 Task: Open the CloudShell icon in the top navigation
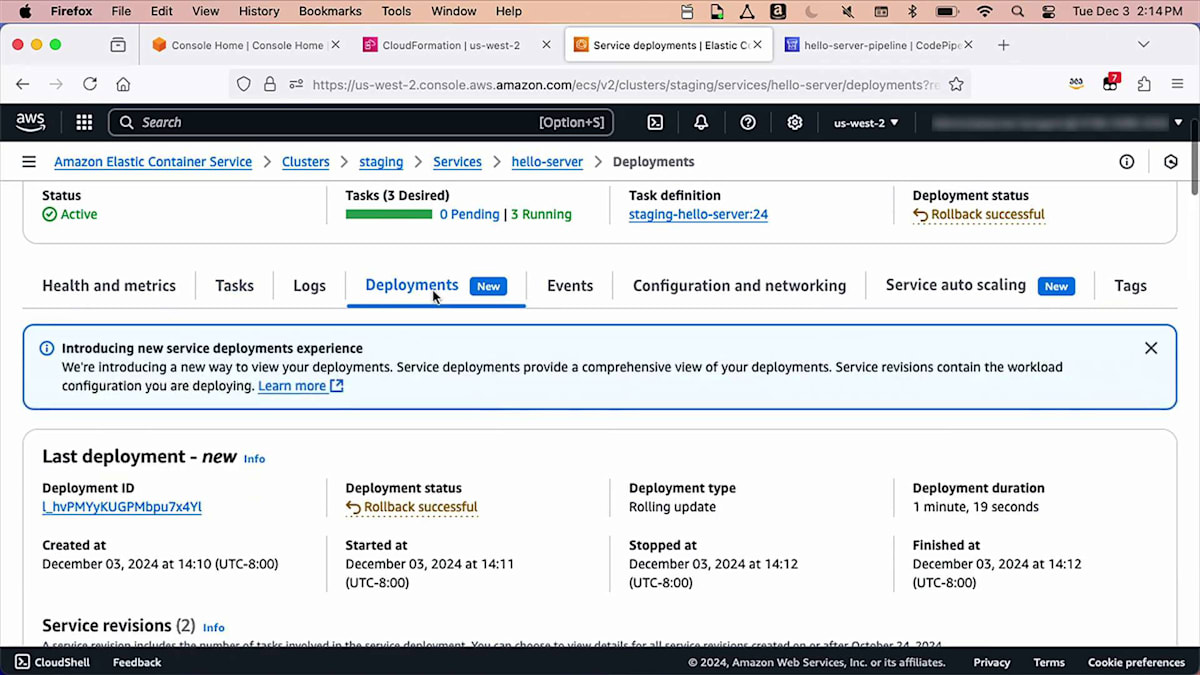(655, 122)
